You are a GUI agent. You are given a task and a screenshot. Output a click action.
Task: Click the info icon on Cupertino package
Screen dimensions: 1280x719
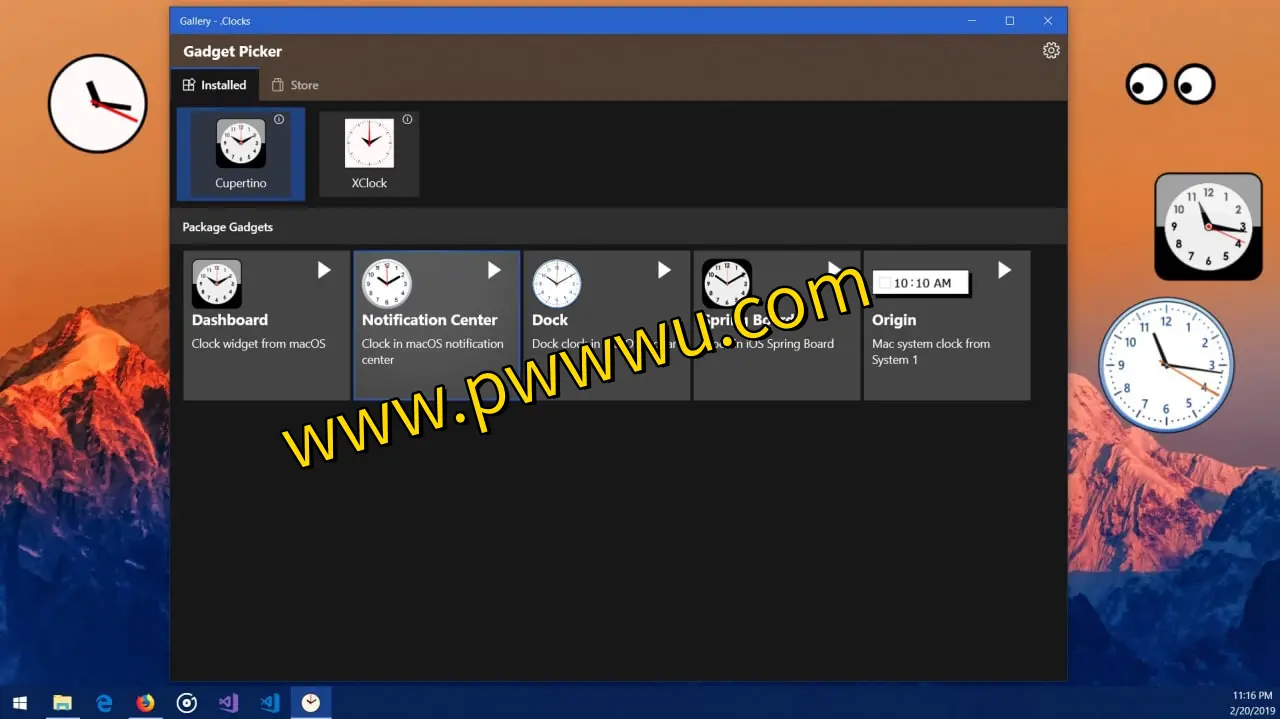tap(279, 120)
